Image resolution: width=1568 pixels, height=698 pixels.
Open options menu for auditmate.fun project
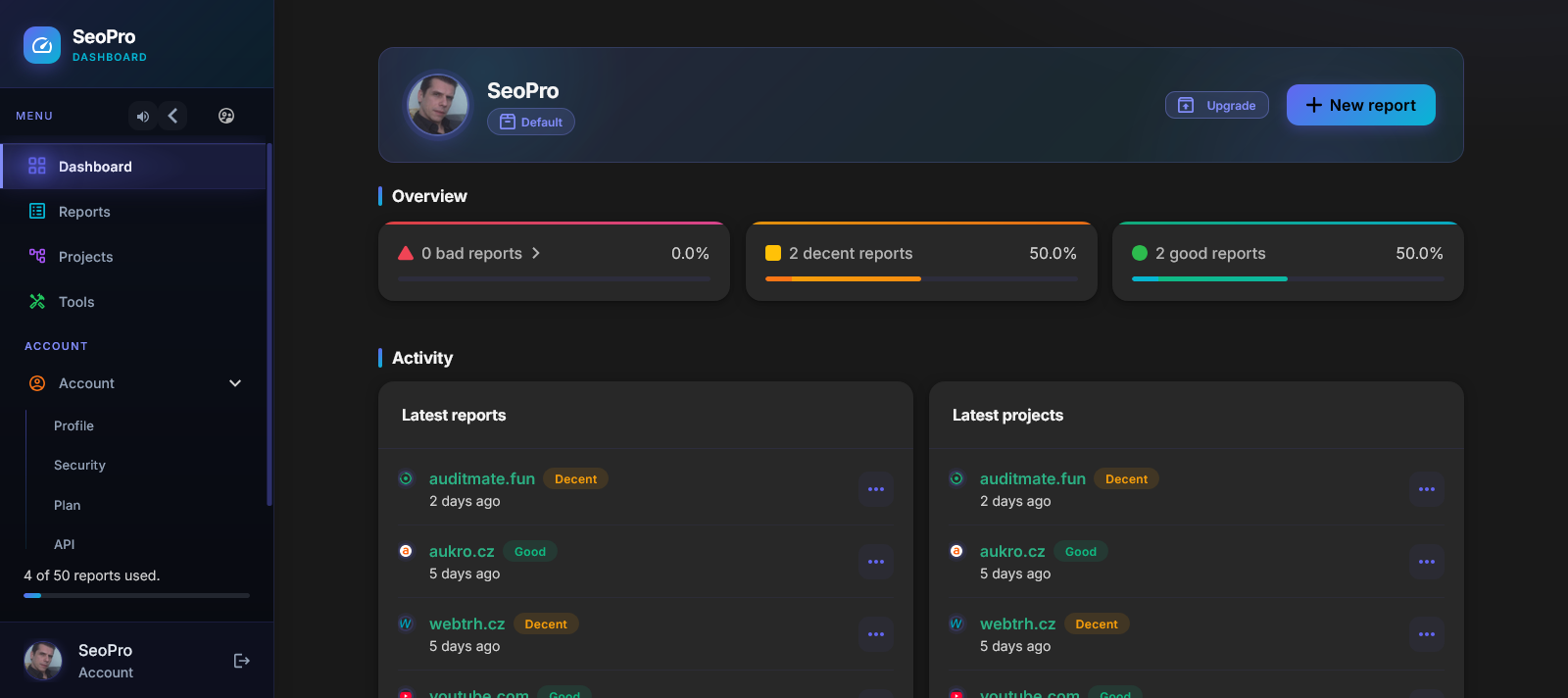tap(1427, 489)
